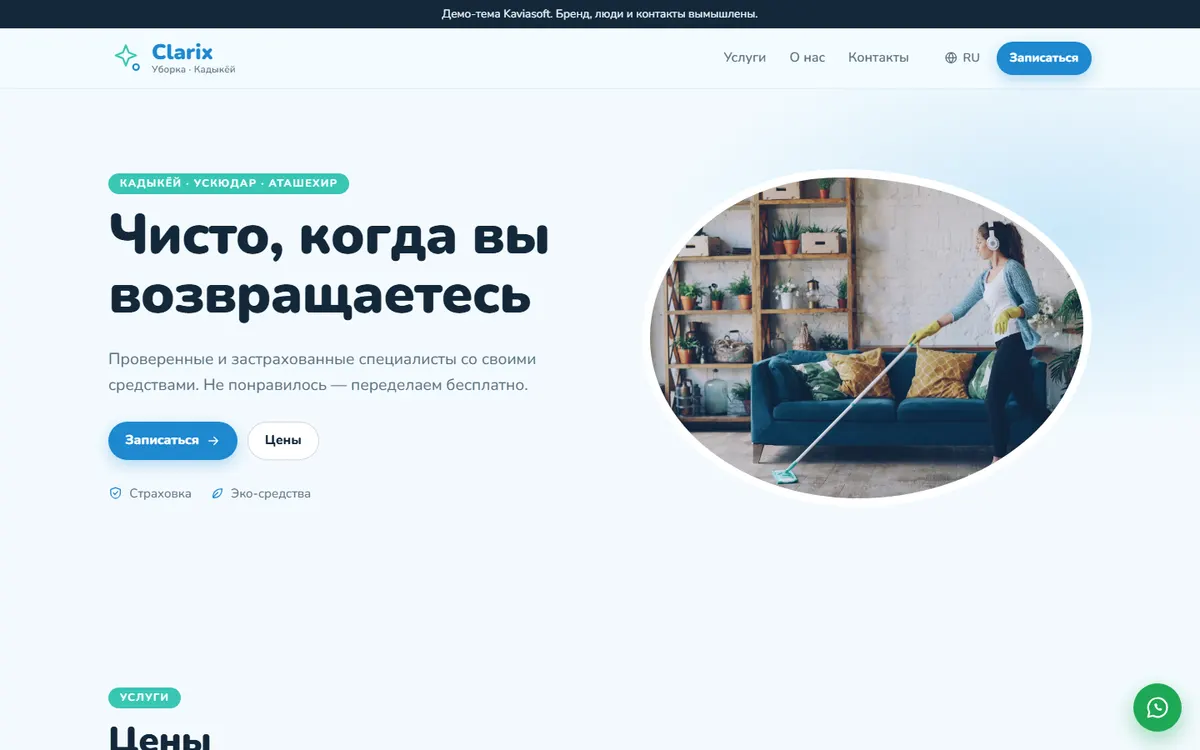Click the Услуги section badge
The image size is (1200, 750).
(x=144, y=697)
